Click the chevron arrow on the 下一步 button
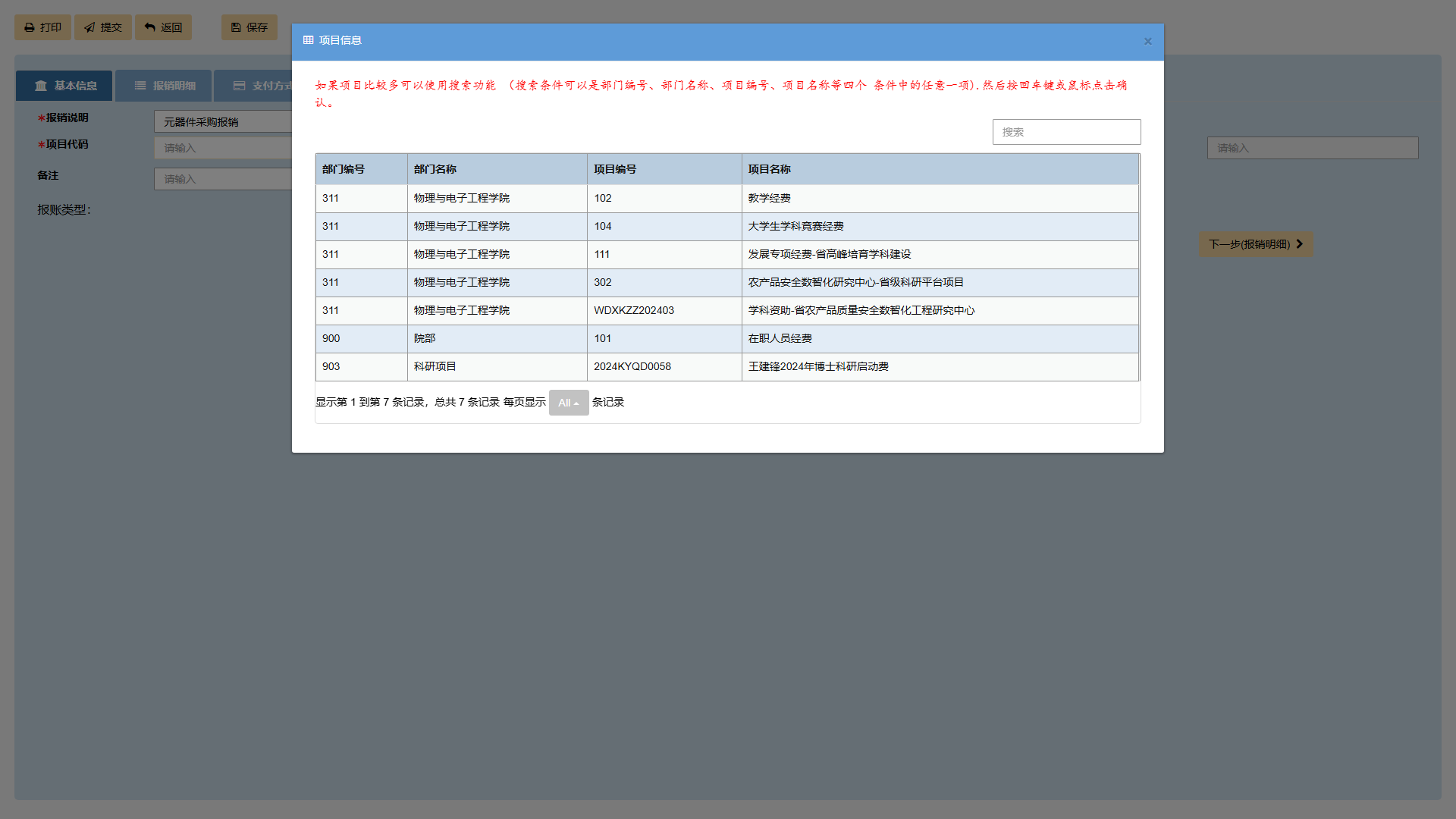This screenshot has height=819, width=1456. pos(1299,244)
